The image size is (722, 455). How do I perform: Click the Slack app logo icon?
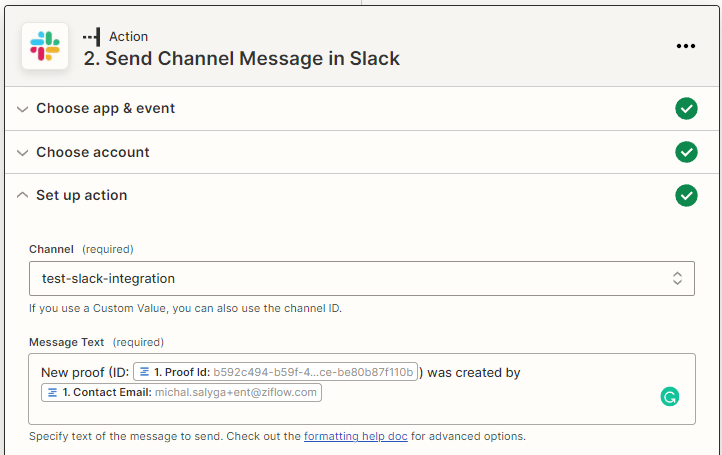coord(45,46)
